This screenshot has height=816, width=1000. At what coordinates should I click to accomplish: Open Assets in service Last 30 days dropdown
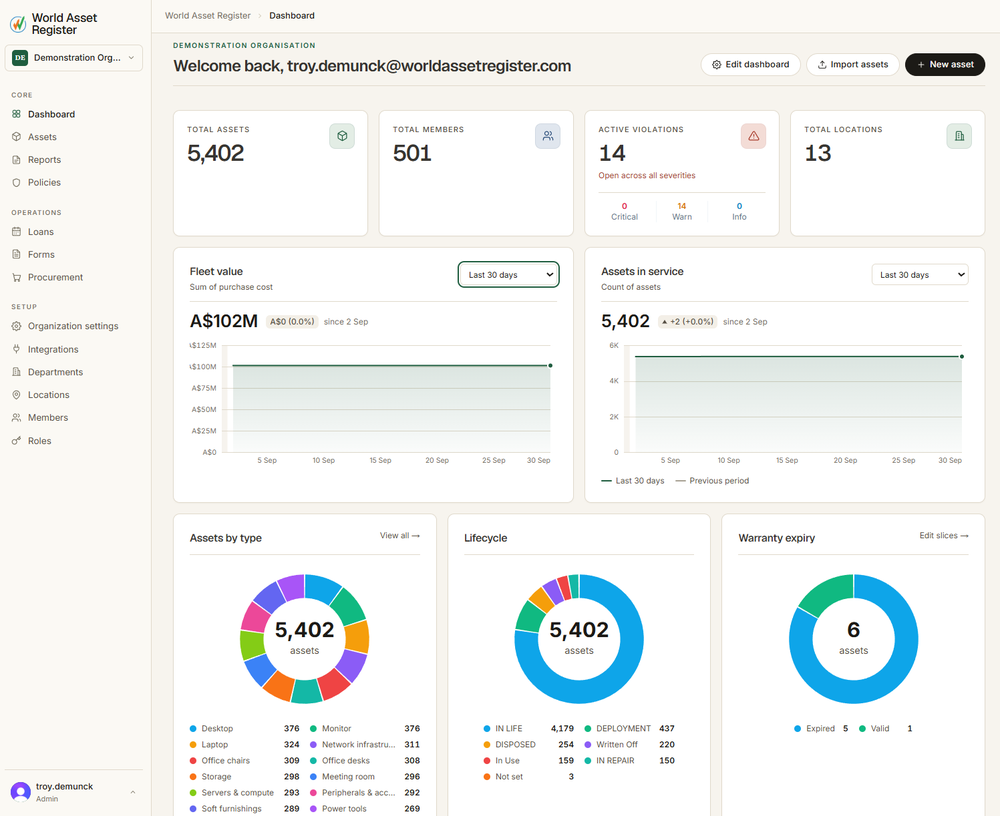[x=920, y=274]
